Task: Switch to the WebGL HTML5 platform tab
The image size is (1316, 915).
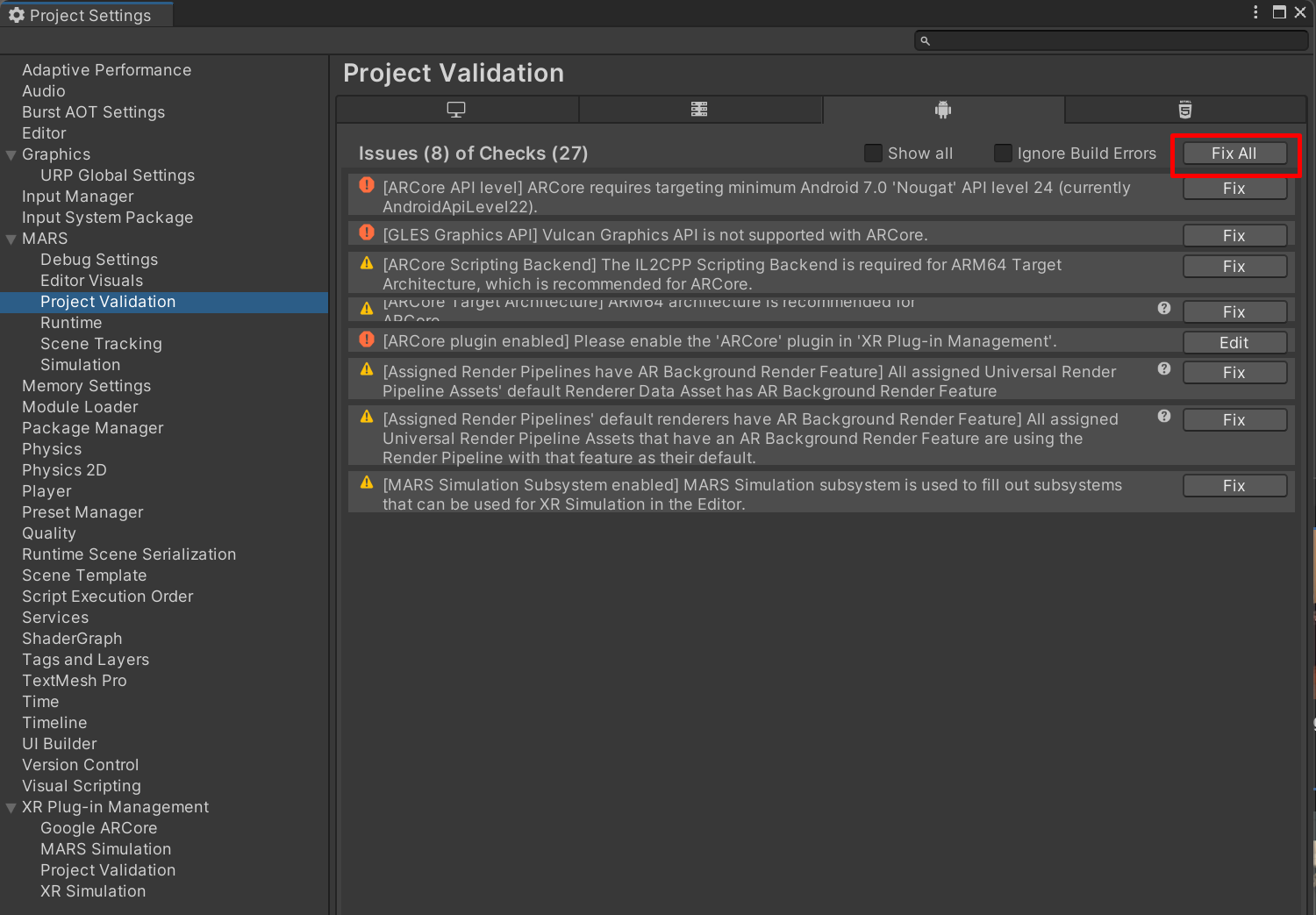Action: coord(1185,110)
